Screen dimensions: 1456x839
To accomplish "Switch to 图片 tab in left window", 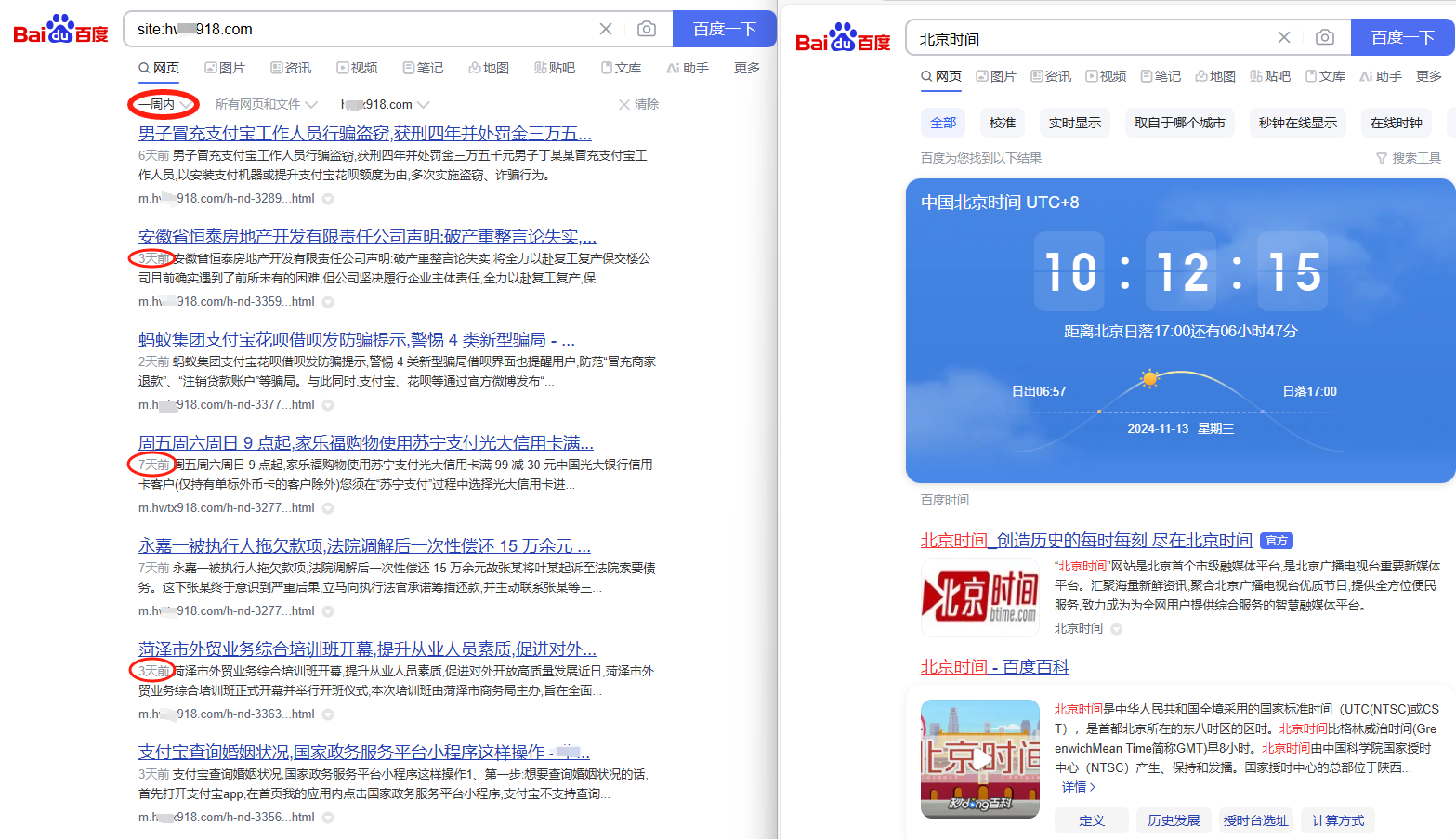I will click(x=225, y=68).
